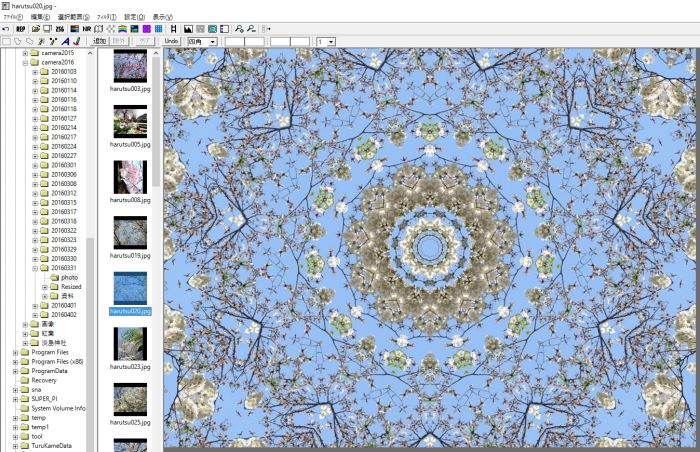
Task: Open the 選択範囲 menu
Action: [x=73, y=17]
